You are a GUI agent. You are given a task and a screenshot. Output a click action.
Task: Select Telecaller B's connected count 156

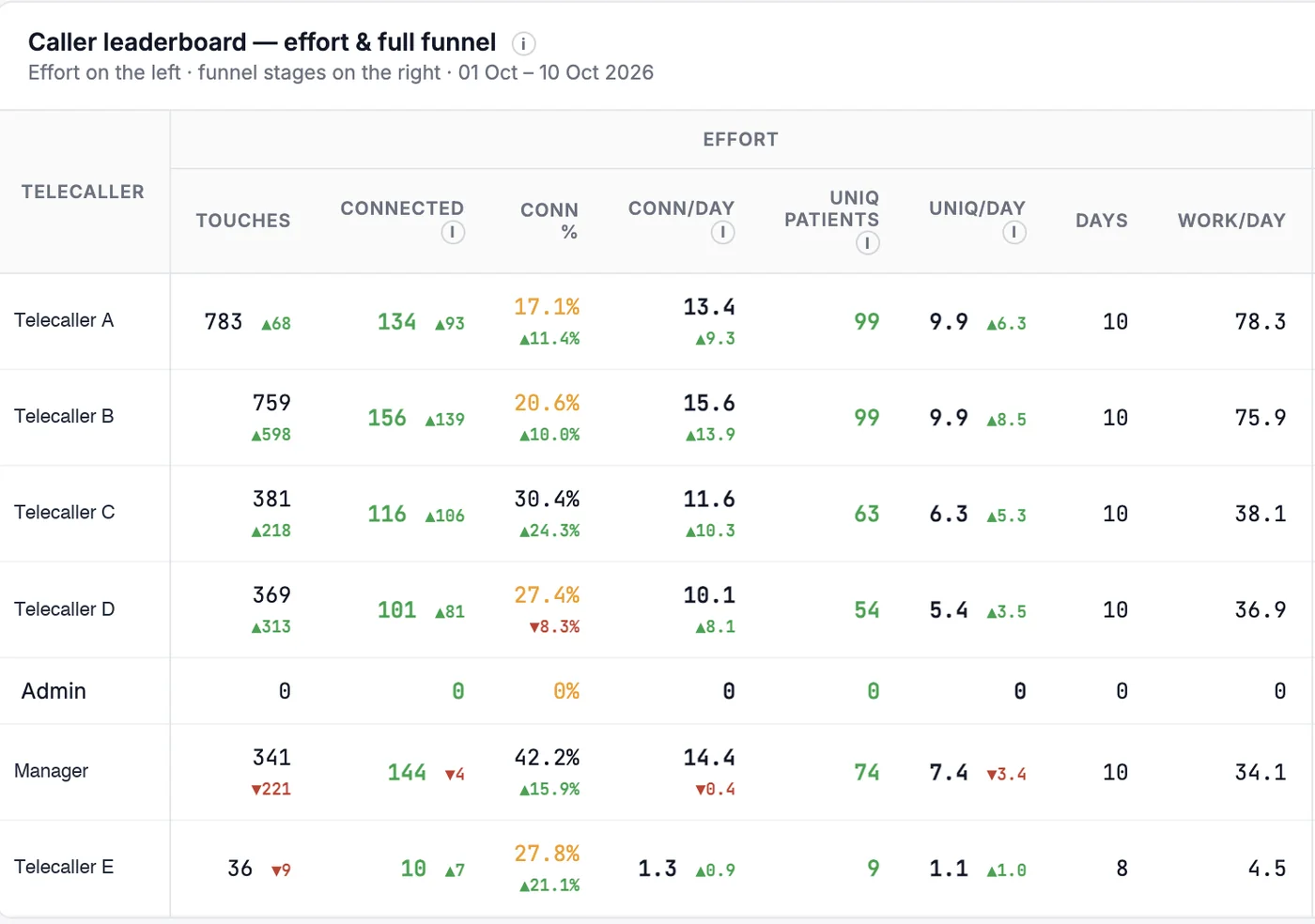387,418
